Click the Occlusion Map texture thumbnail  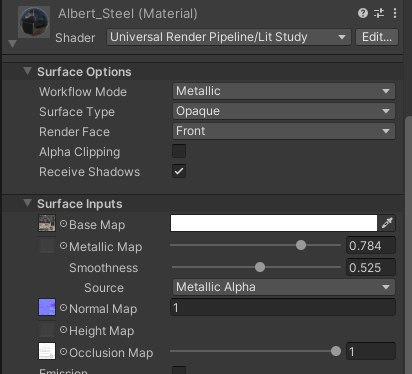click(47, 351)
